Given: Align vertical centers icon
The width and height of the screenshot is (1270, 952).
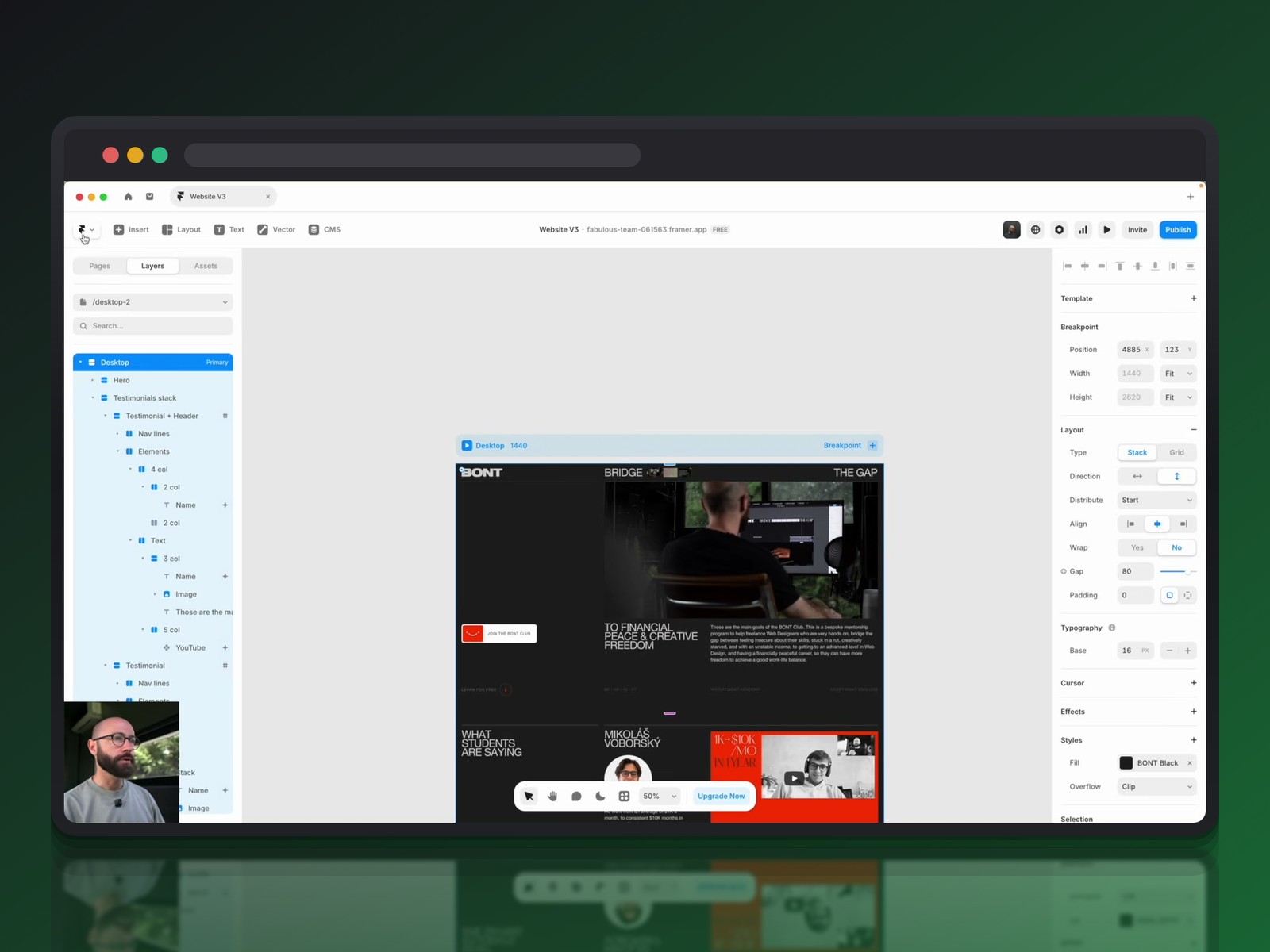Looking at the screenshot, I should pos(1137,266).
